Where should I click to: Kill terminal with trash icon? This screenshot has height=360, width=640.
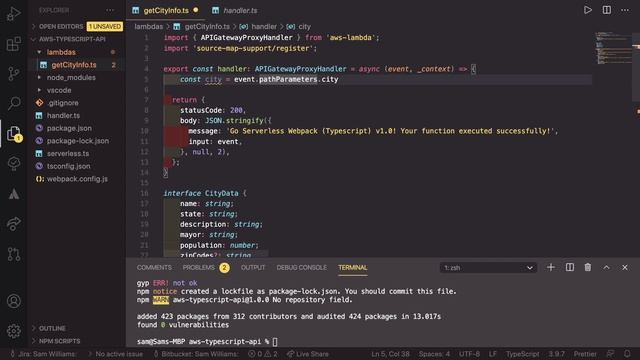pyautogui.click(x=588, y=267)
